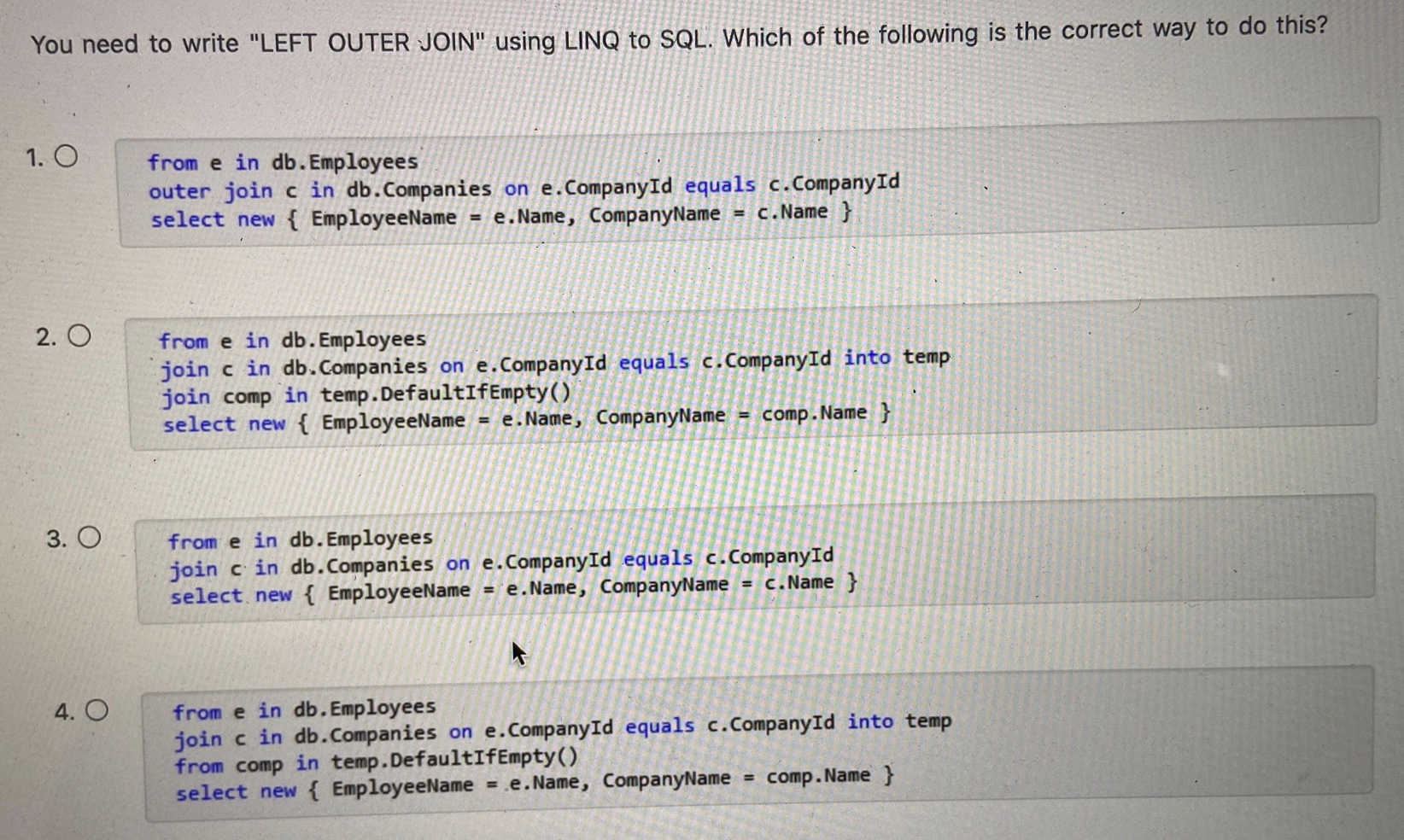Click the question text about LEFT OUTER JOIN
1404x840 pixels.
[680, 37]
